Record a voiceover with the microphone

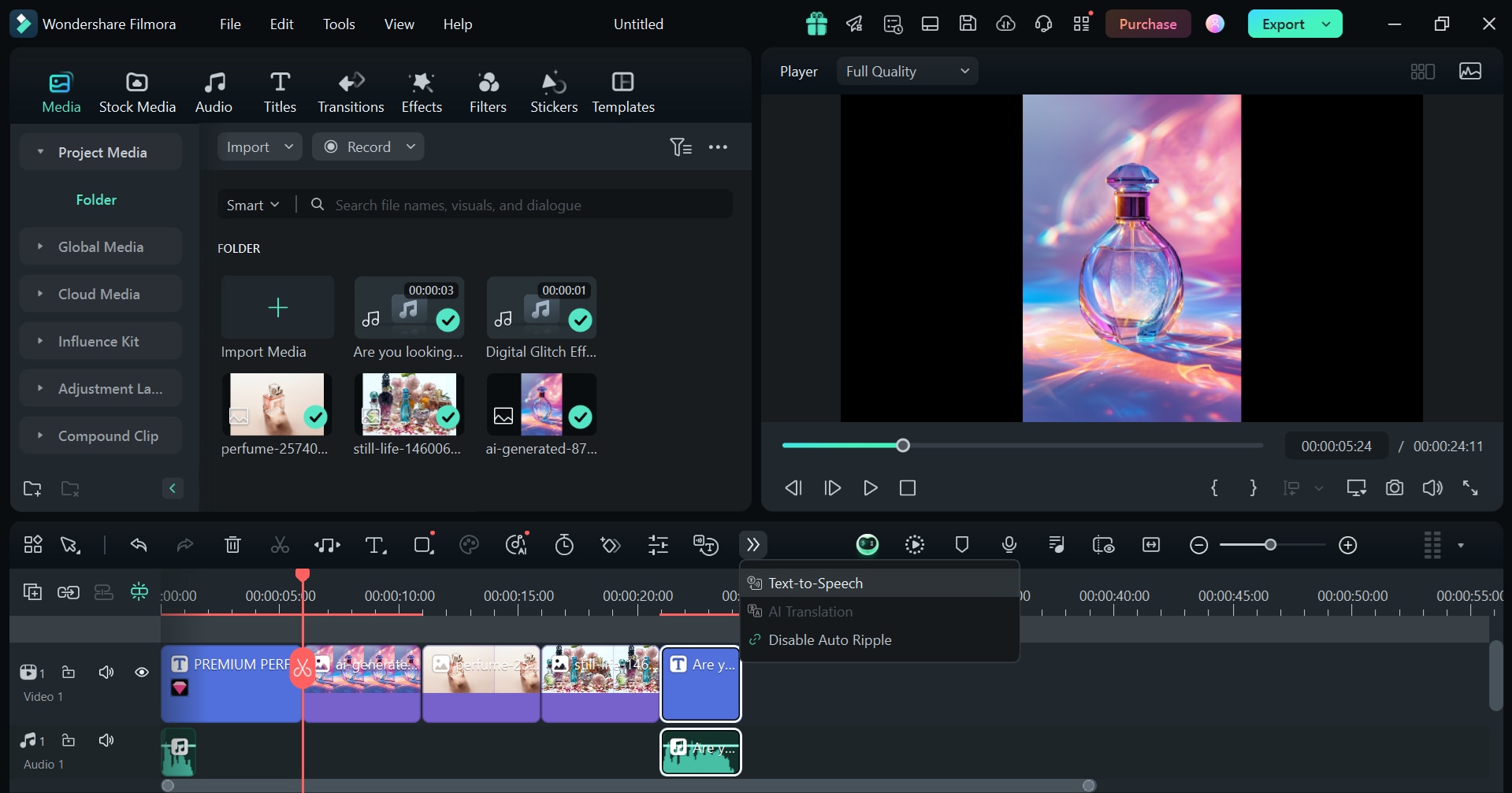[1009, 545]
